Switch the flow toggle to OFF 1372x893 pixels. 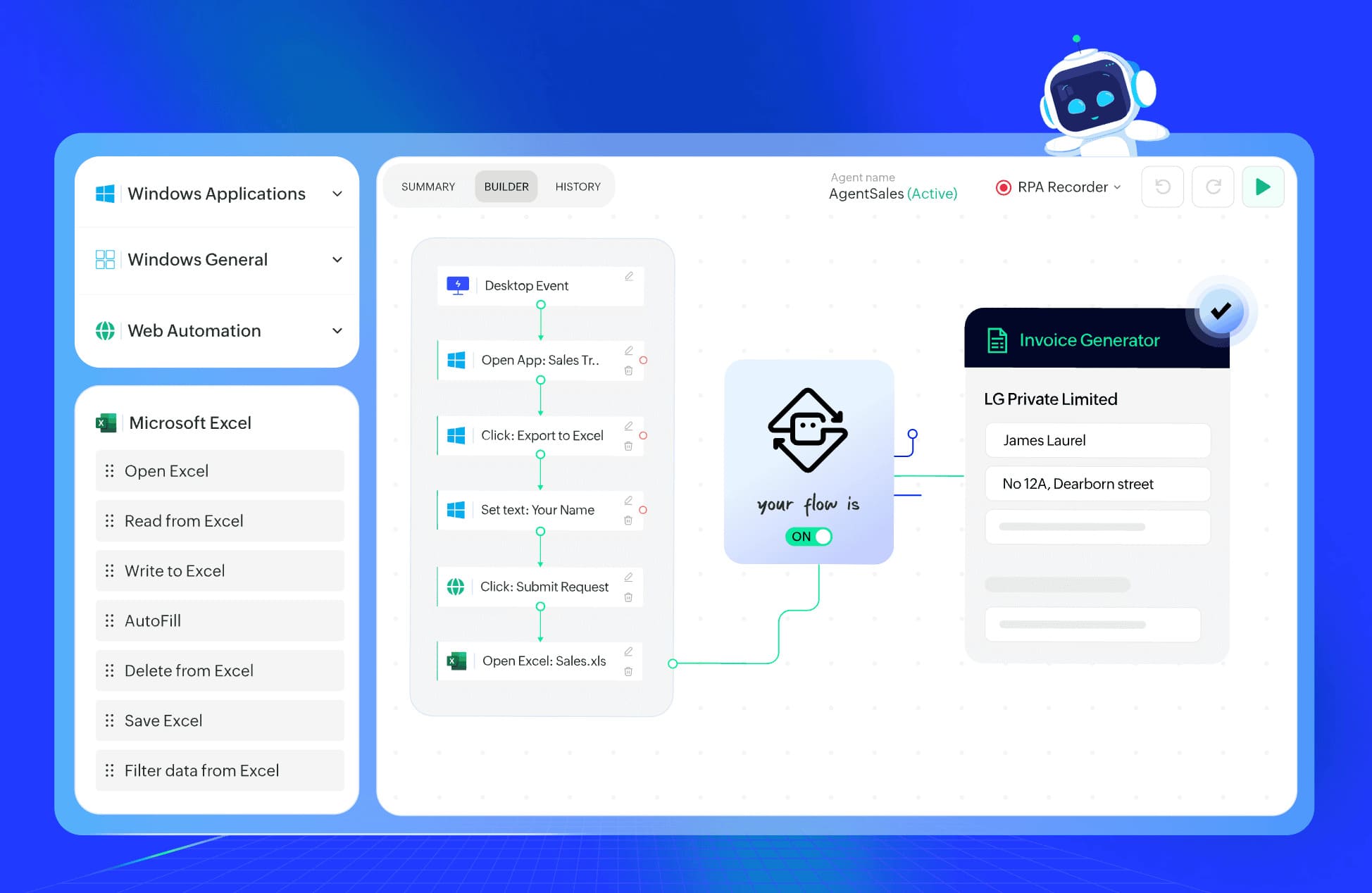click(809, 536)
